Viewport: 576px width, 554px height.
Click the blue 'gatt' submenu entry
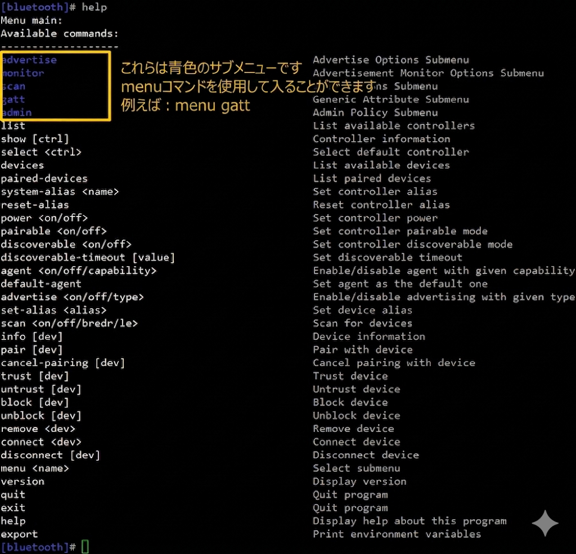tap(14, 100)
